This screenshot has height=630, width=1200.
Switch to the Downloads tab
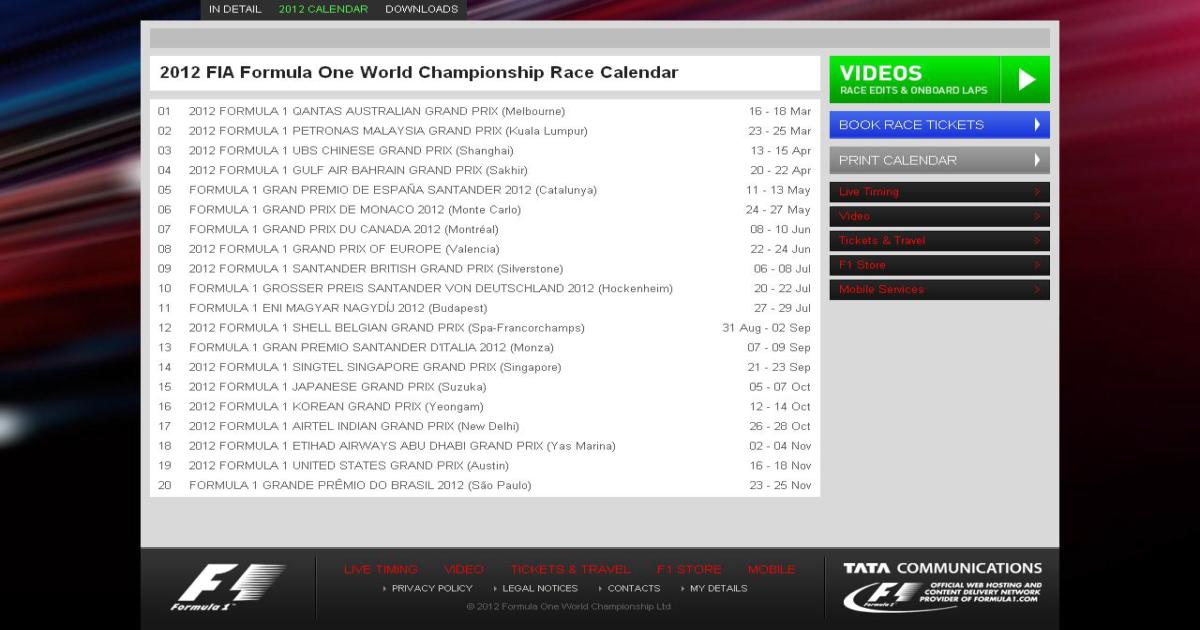[421, 9]
